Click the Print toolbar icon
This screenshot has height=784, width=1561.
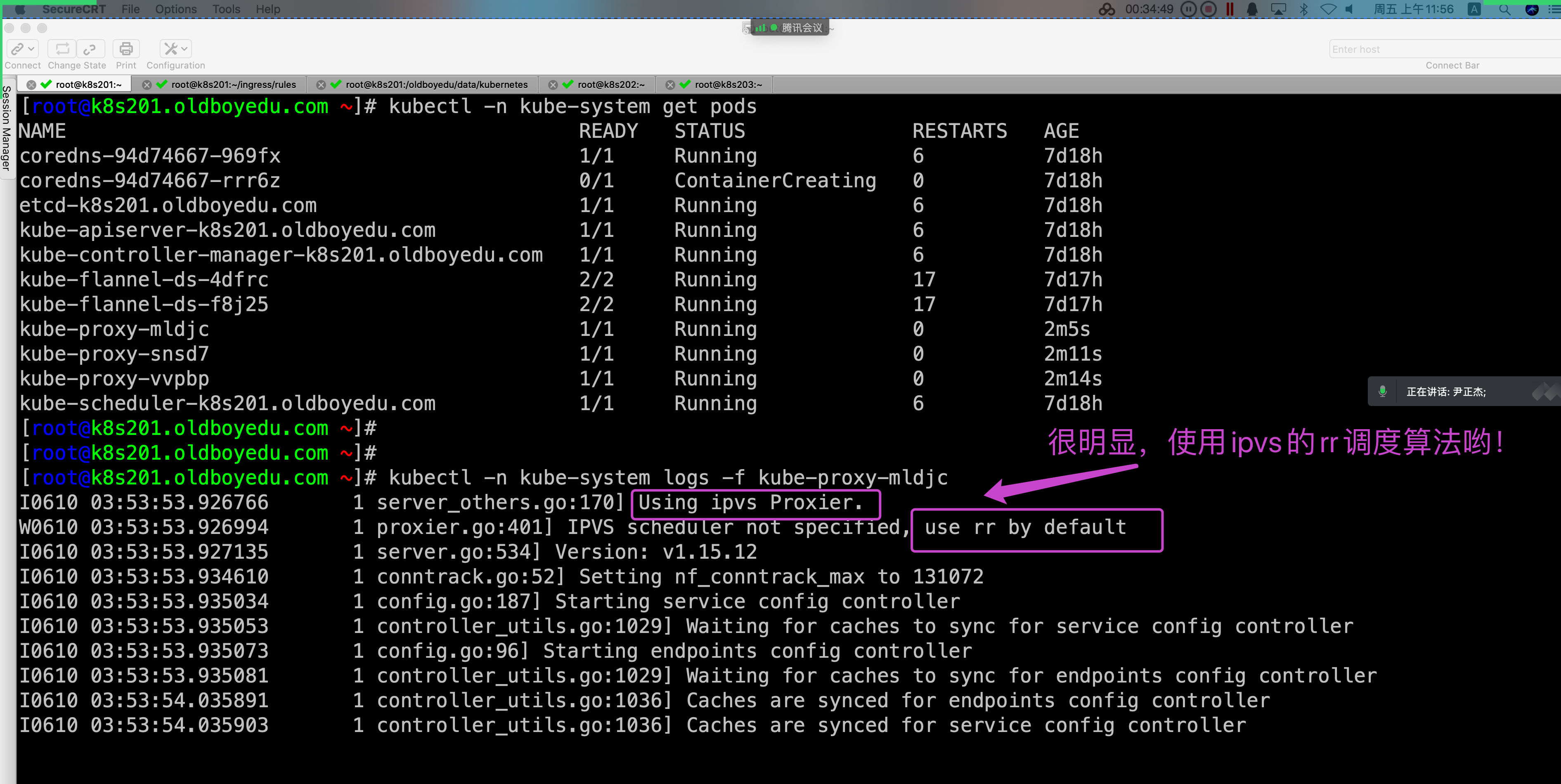click(x=125, y=49)
